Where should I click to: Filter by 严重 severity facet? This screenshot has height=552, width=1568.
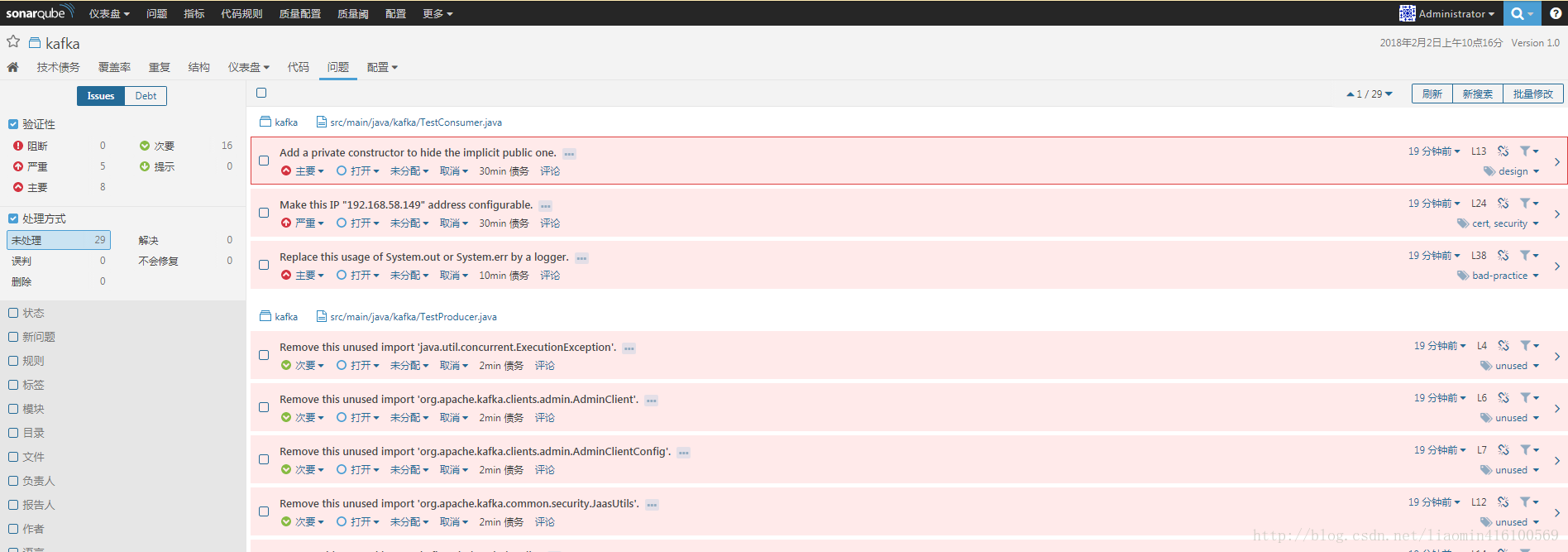(60, 166)
